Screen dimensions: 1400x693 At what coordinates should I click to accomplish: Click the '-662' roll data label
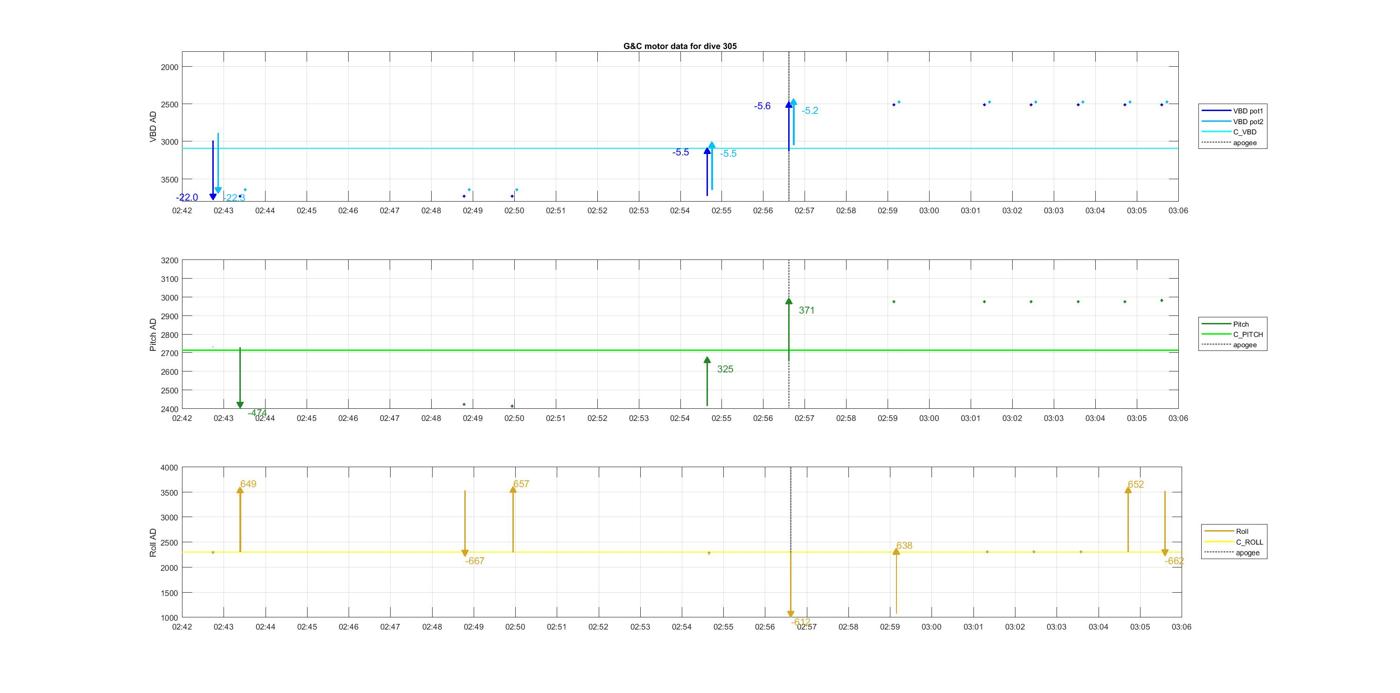pos(1174,561)
